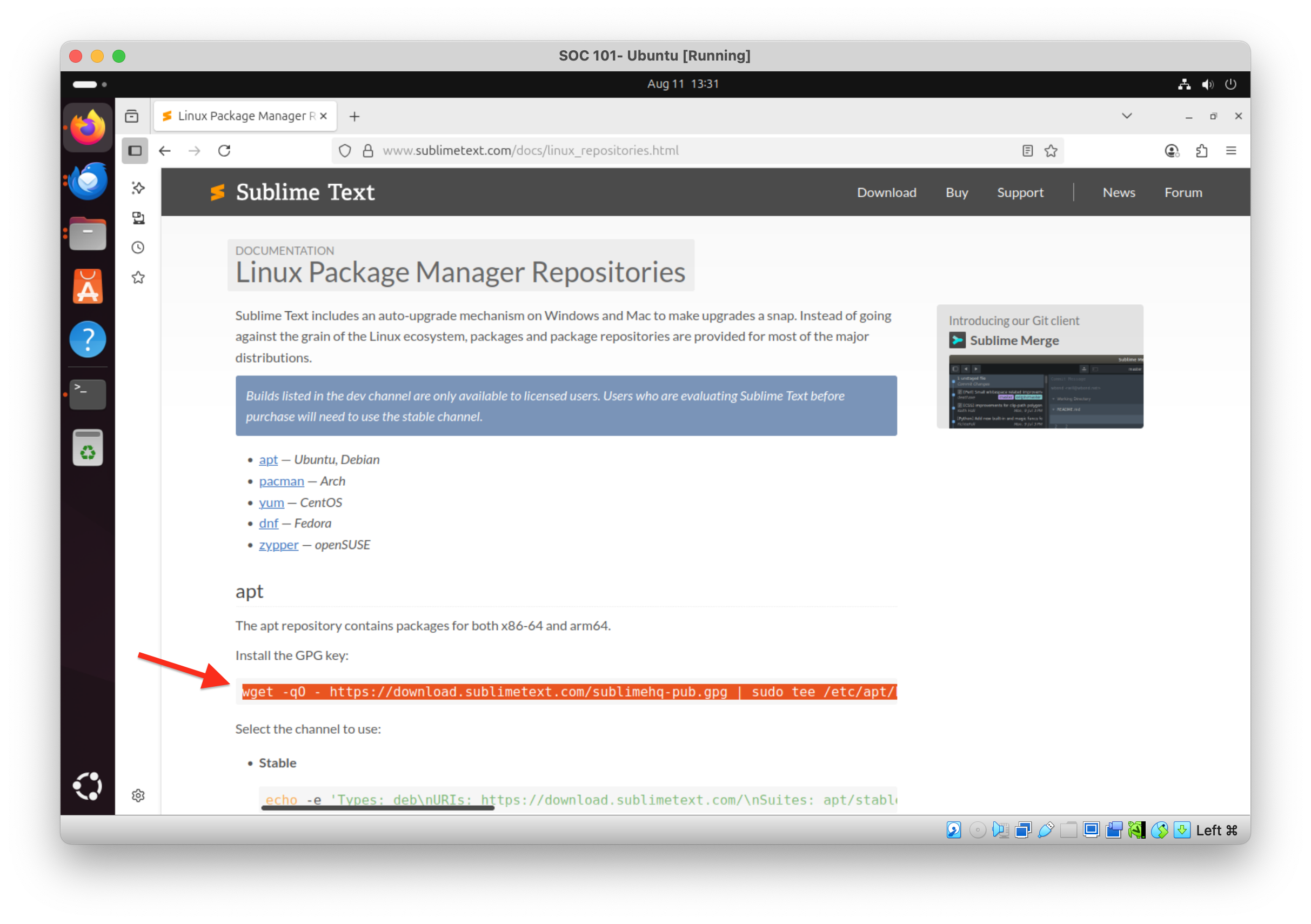Reload the current page
The height and width of the screenshot is (924, 1311).
[224, 151]
